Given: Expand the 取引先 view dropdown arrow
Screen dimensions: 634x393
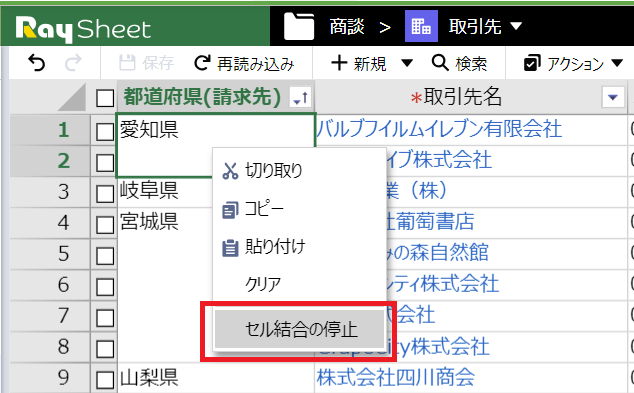Looking at the screenshot, I should (x=516, y=27).
